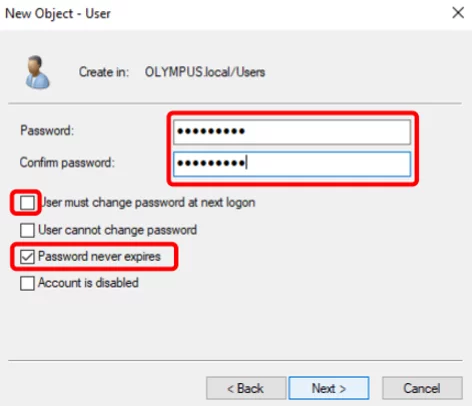Close the New Object - User dialog

click(x=458, y=13)
